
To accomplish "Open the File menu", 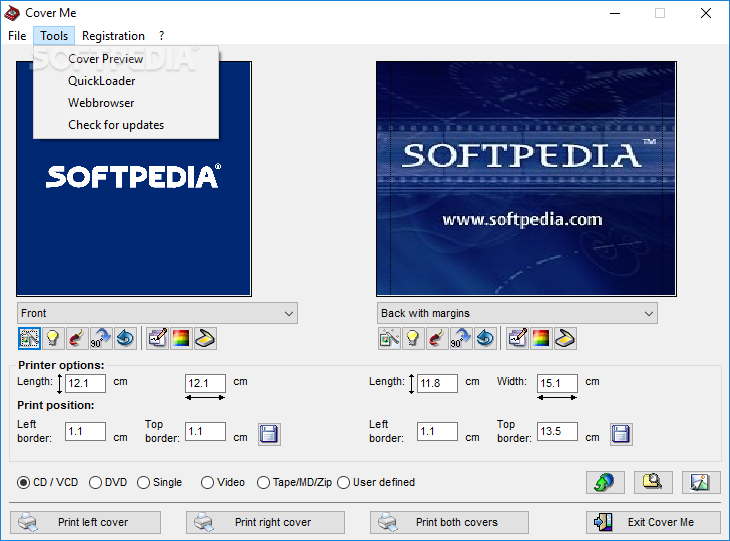I will coord(17,36).
